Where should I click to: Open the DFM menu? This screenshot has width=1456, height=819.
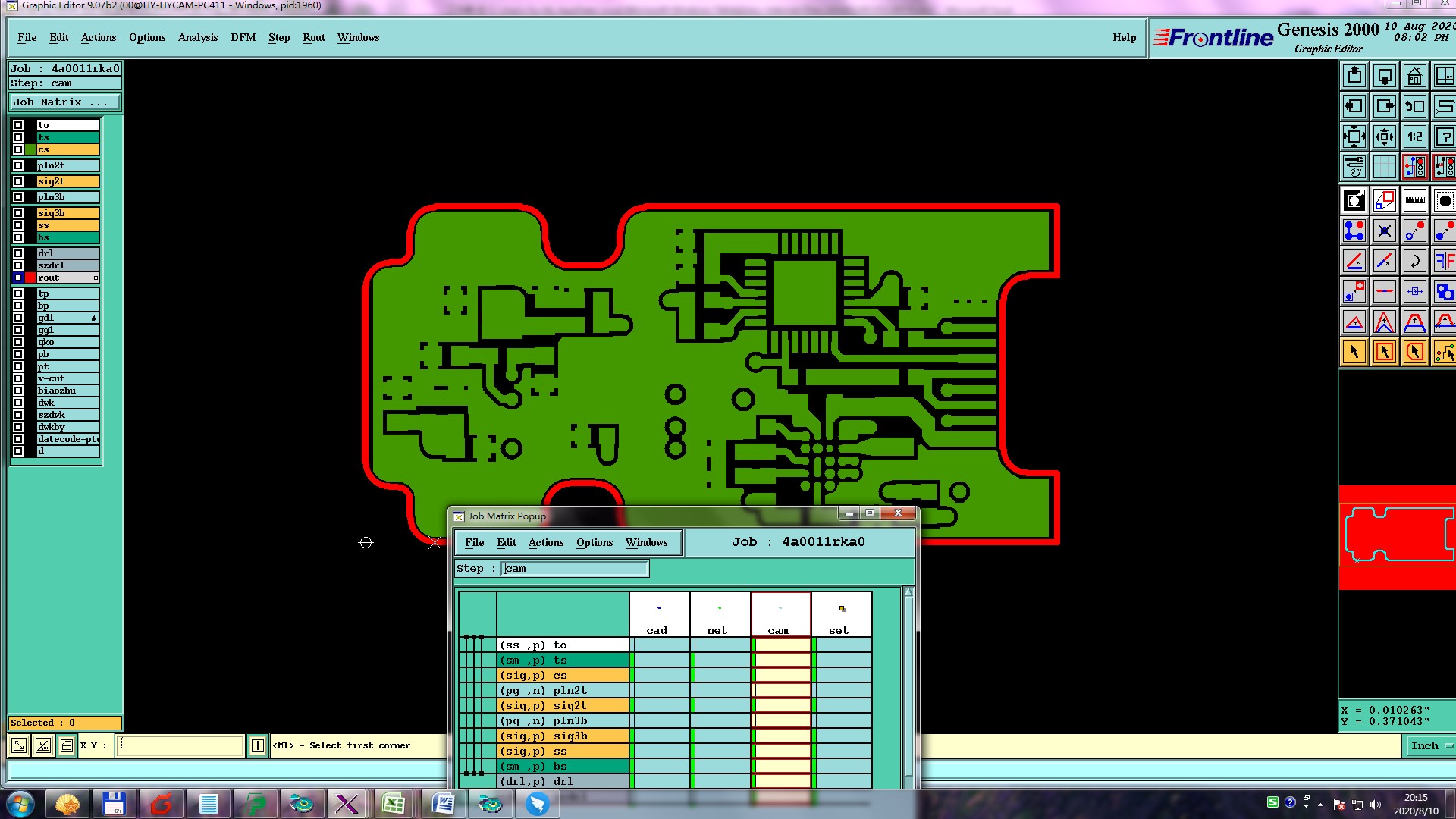[243, 37]
